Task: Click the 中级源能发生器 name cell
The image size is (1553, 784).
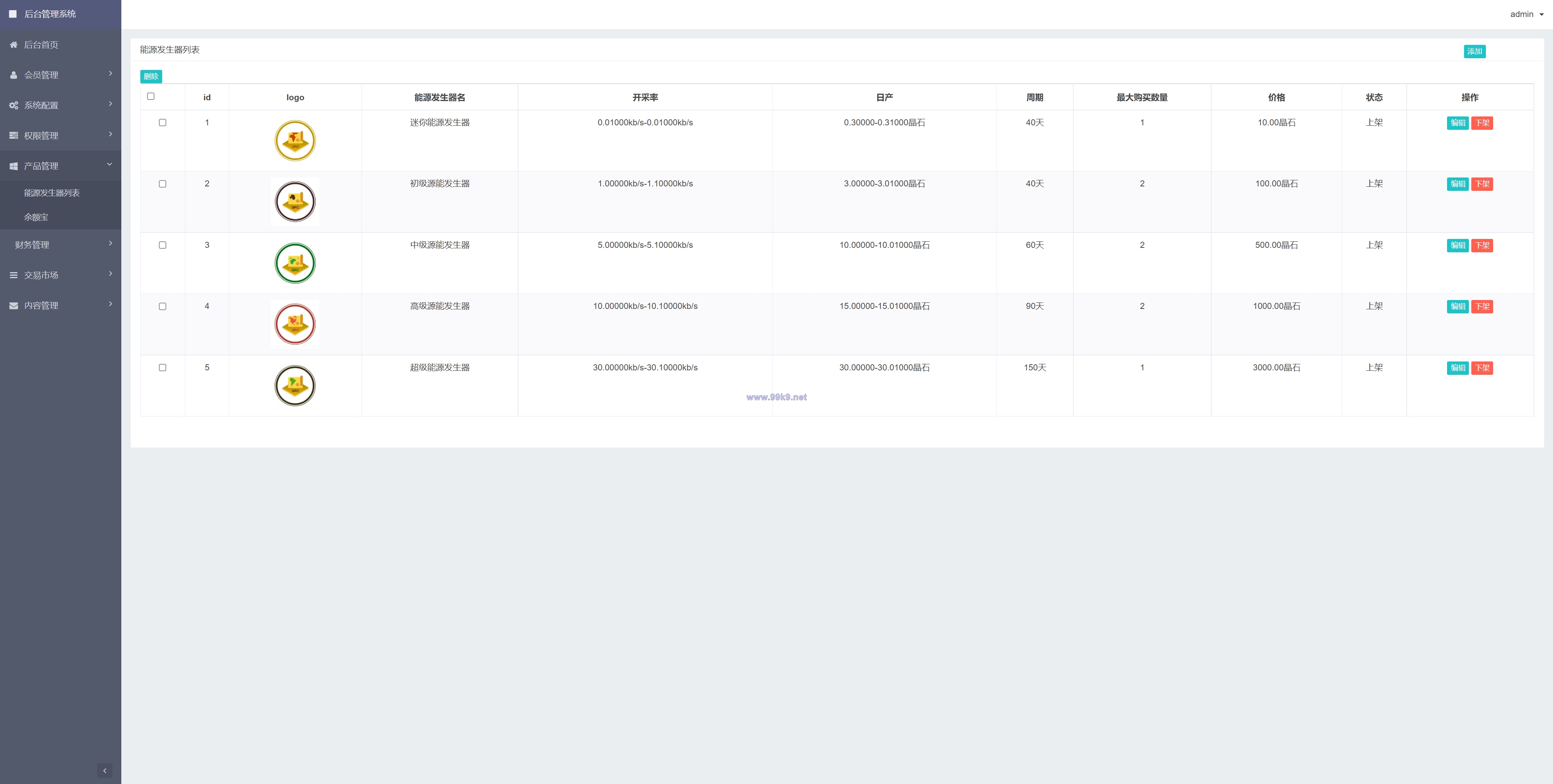Action: coord(440,245)
